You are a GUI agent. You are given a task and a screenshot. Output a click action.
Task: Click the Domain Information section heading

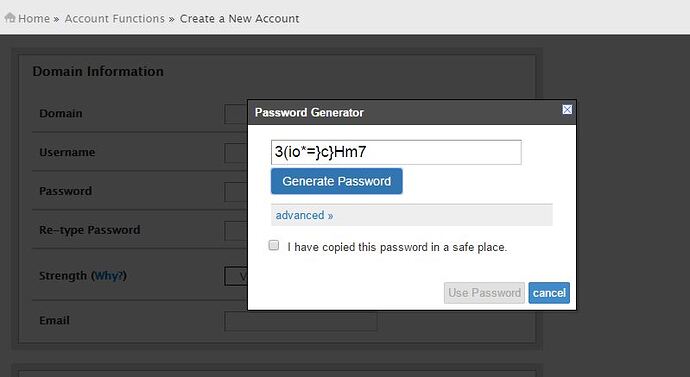(98, 71)
